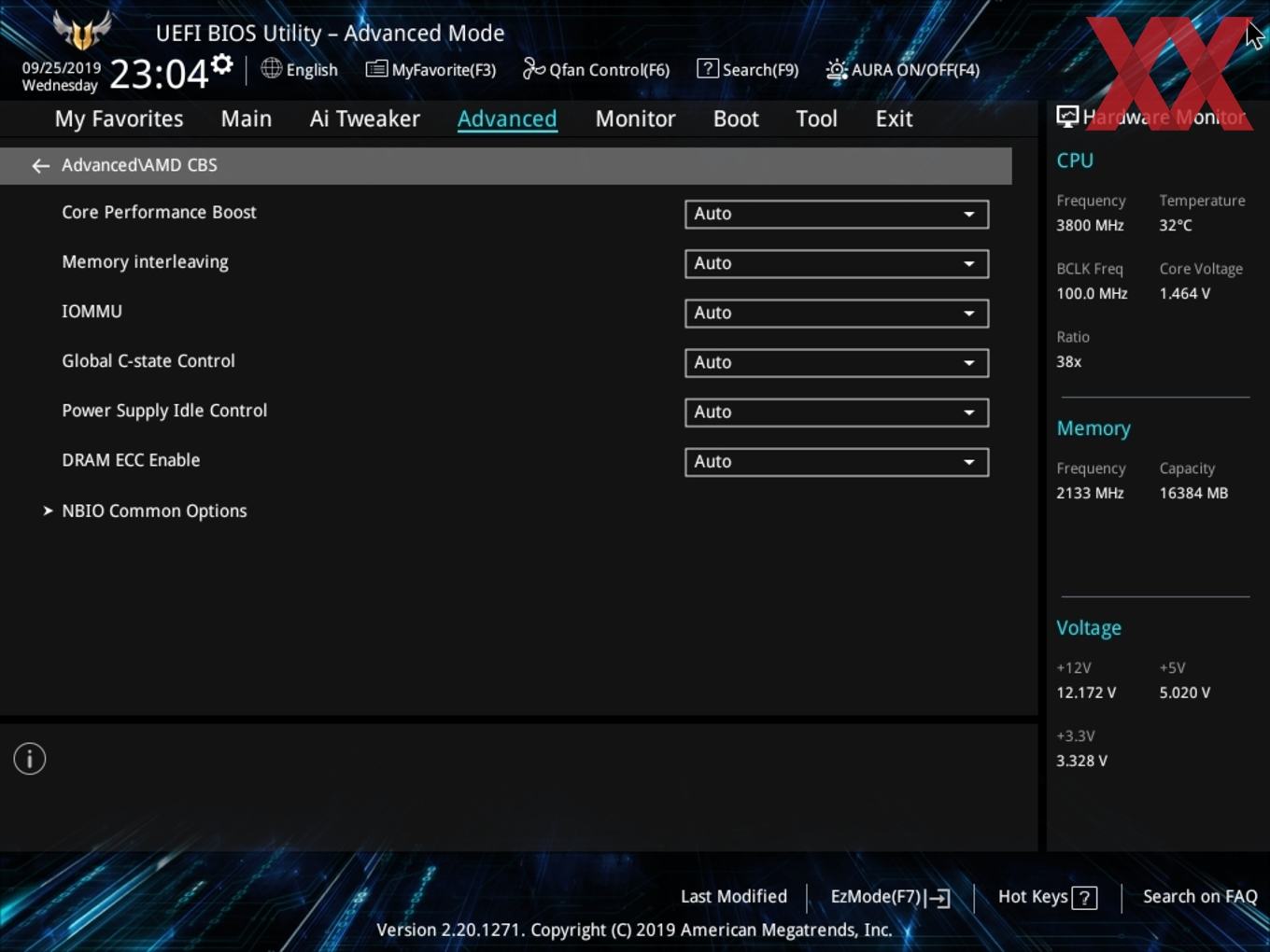Viewport: 1270px width, 952px height.
Task: Switch to Tool tab
Action: [816, 119]
